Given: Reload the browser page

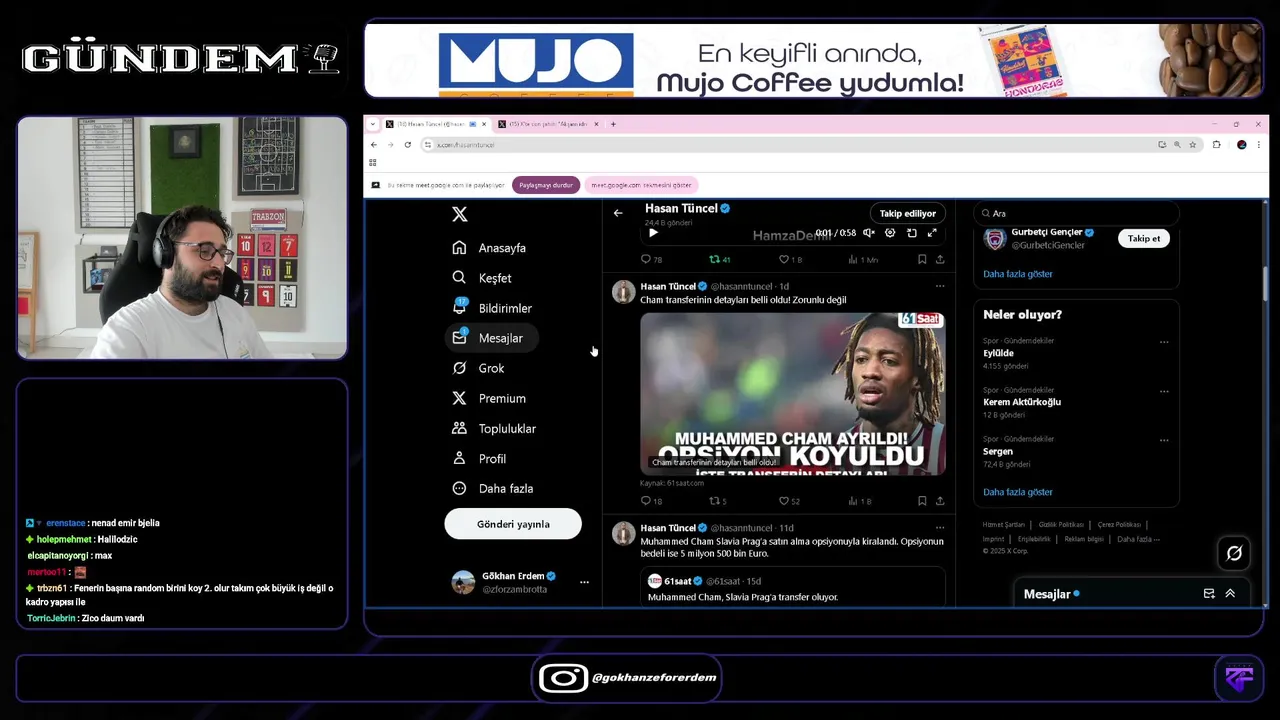Looking at the screenshot, I should tap(407, 145).
